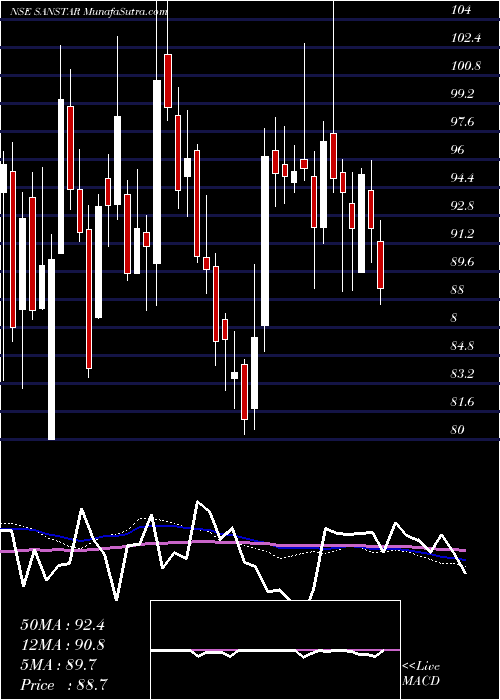Click the 50MA : 92.4 readout

click(62, 625)
